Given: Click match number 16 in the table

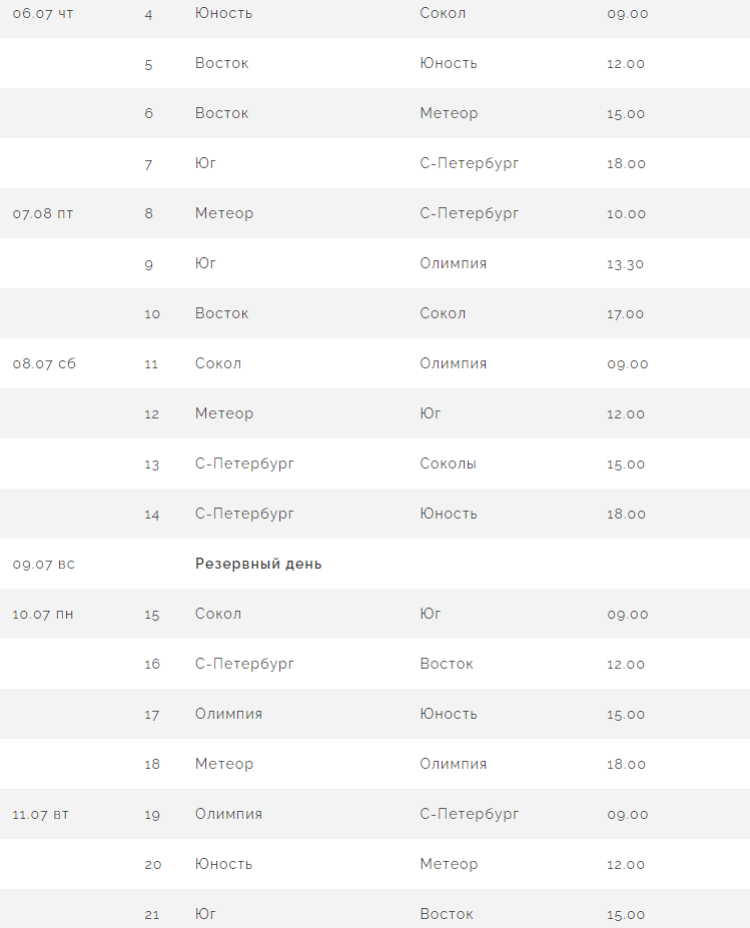Looking at the screenshot, I should [151, 664].
